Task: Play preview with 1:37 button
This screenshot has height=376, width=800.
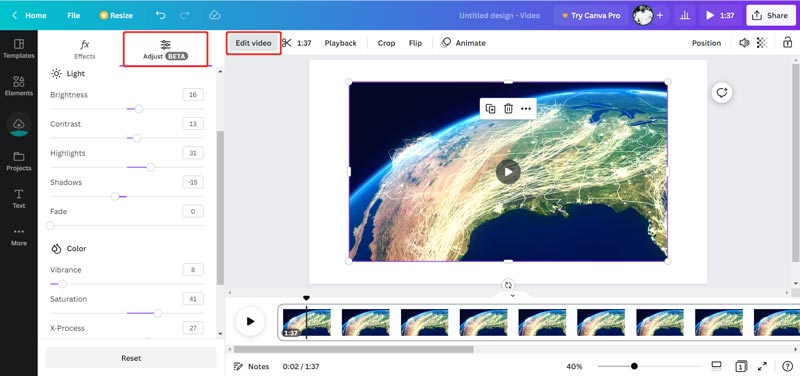Action: [720, 15]
